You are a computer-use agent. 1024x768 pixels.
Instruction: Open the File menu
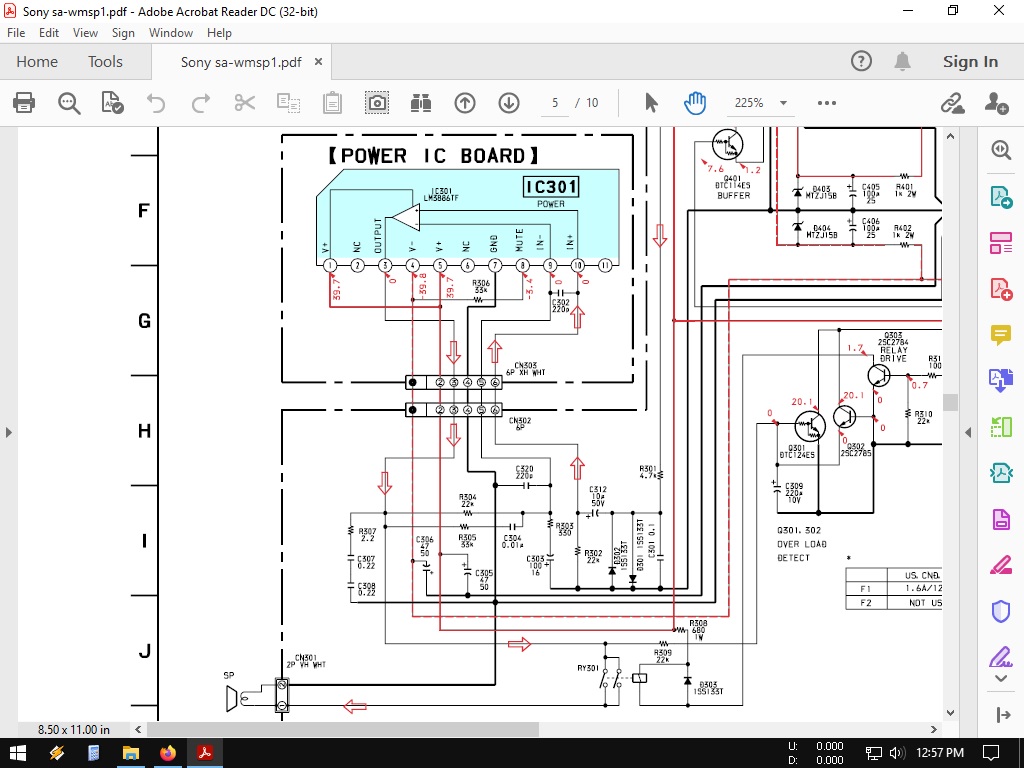pos(16,33)
